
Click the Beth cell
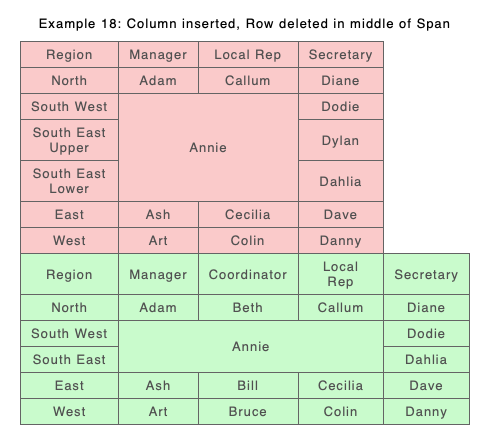[x=248, y=308]
